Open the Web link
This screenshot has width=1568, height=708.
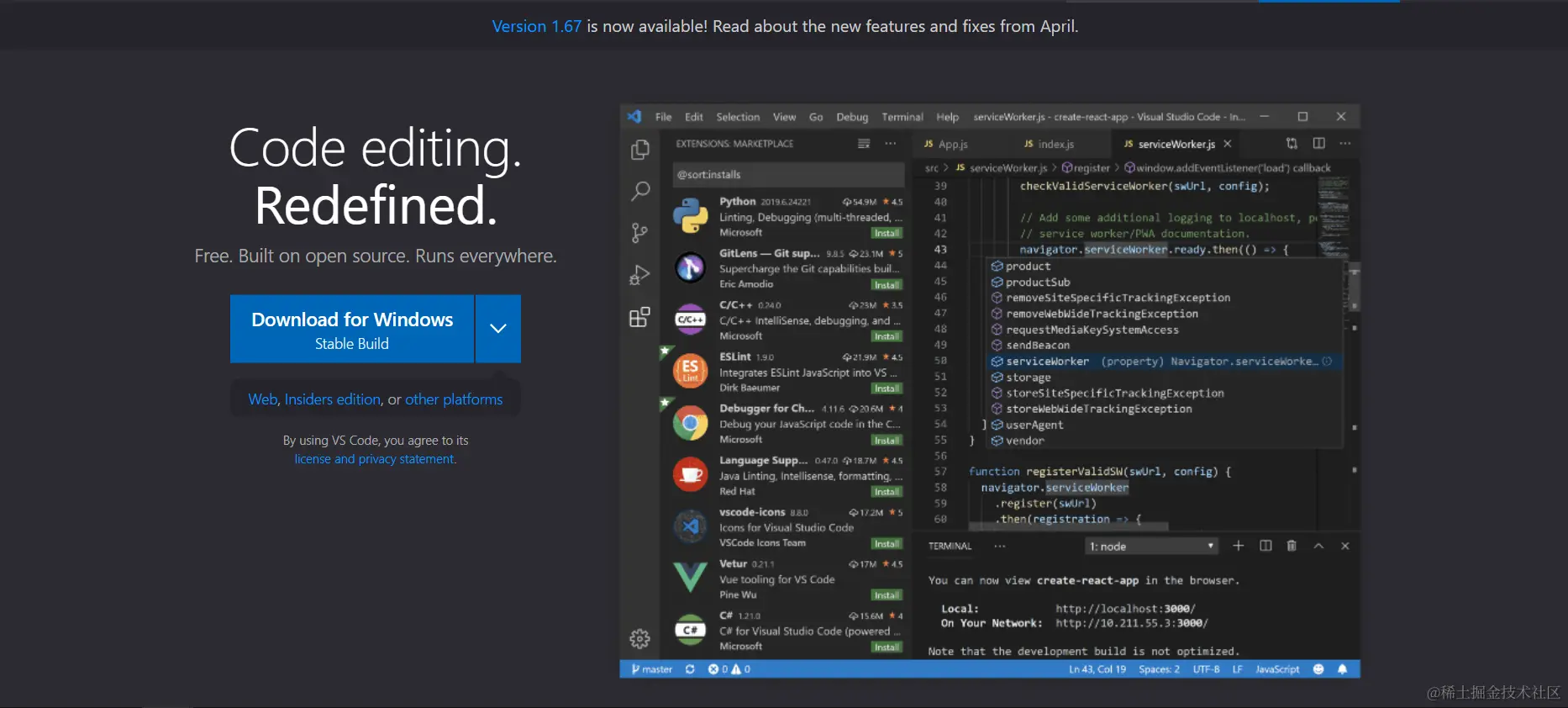[x=263, y=399]
